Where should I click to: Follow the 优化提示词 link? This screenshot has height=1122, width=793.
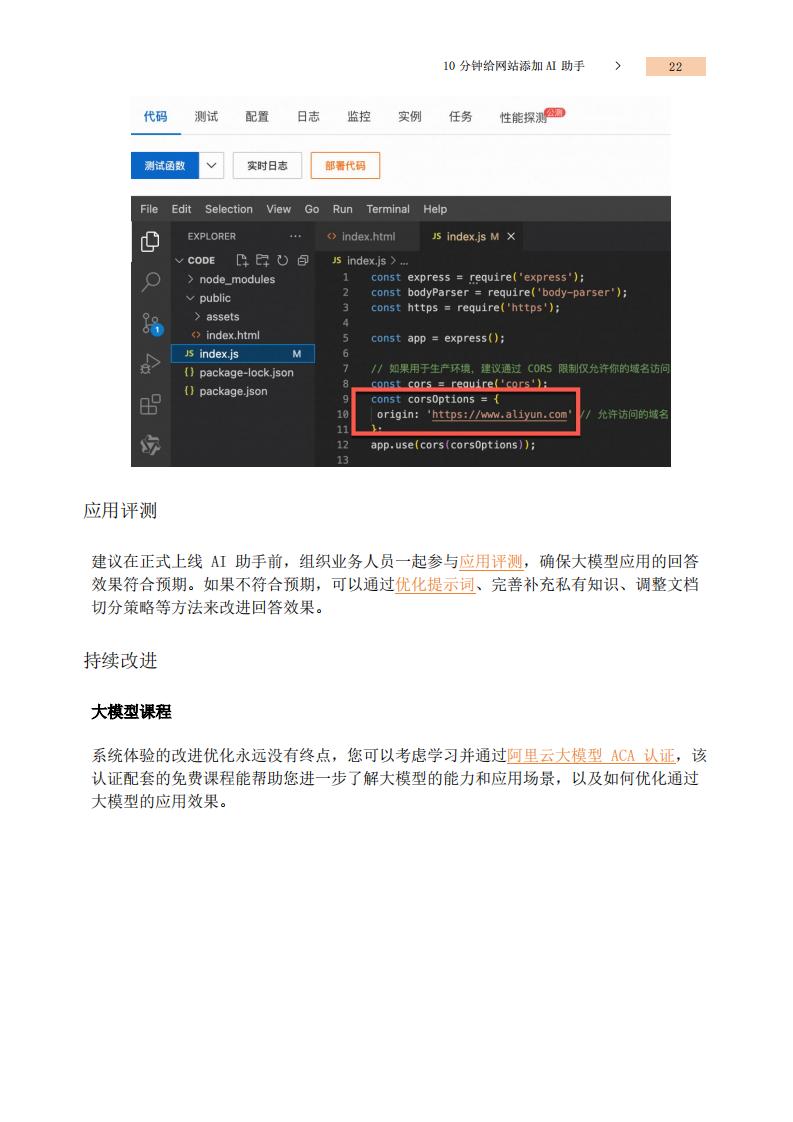(x=435, y=585)
